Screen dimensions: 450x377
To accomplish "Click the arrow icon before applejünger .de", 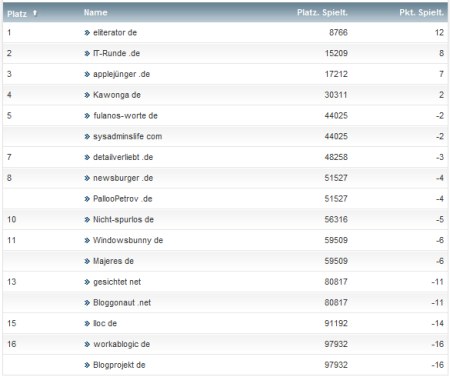I will pyautogui.click(x=87, y=74).
